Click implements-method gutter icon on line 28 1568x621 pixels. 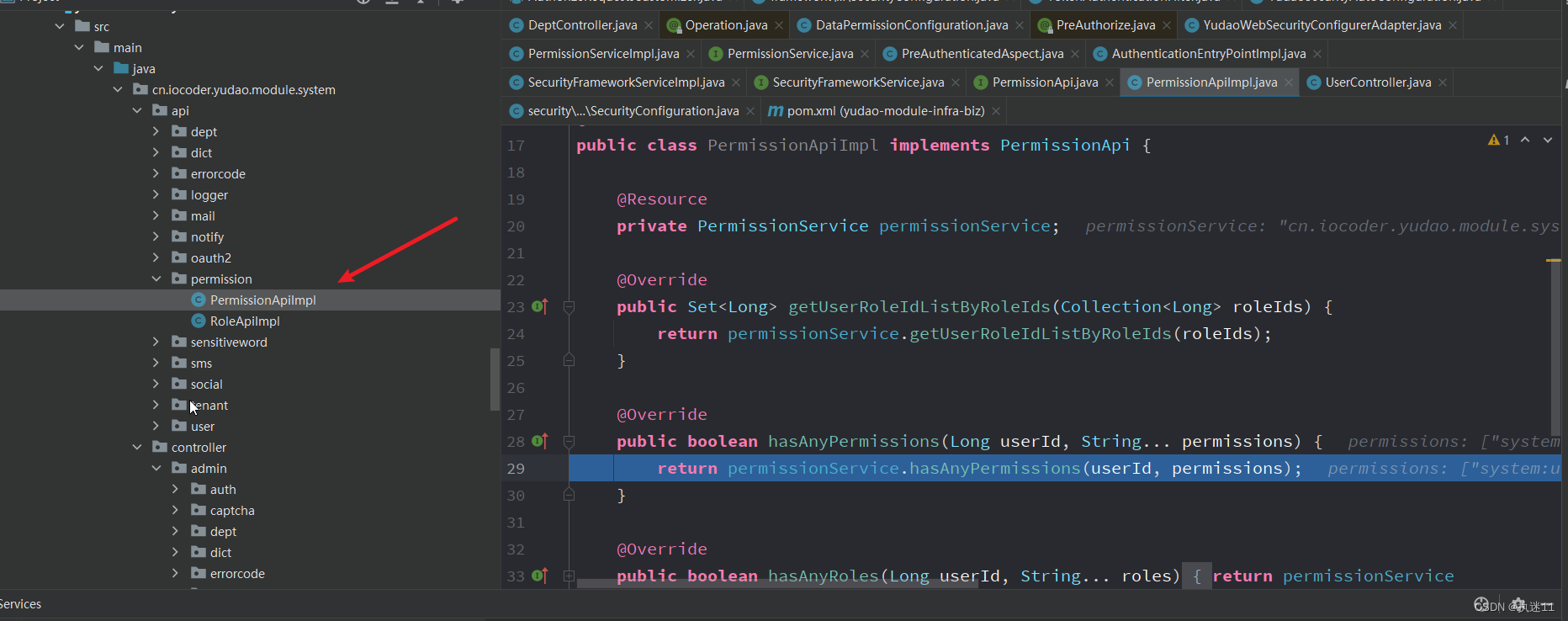(x=540, y=441)
